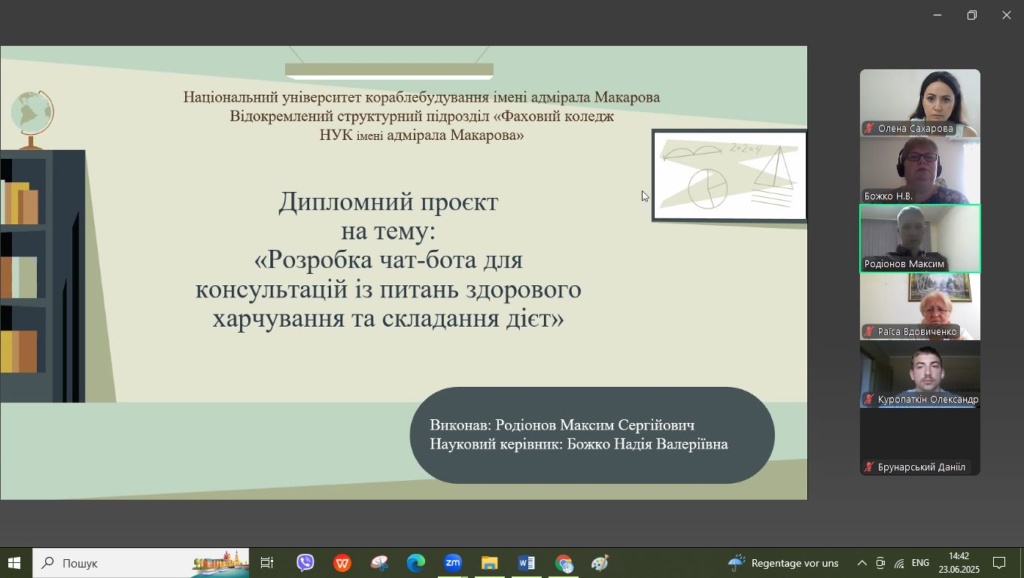
Task: Open the weather widget Regentage vor uns
Action: pyautogui.click(x=784, y=563)
